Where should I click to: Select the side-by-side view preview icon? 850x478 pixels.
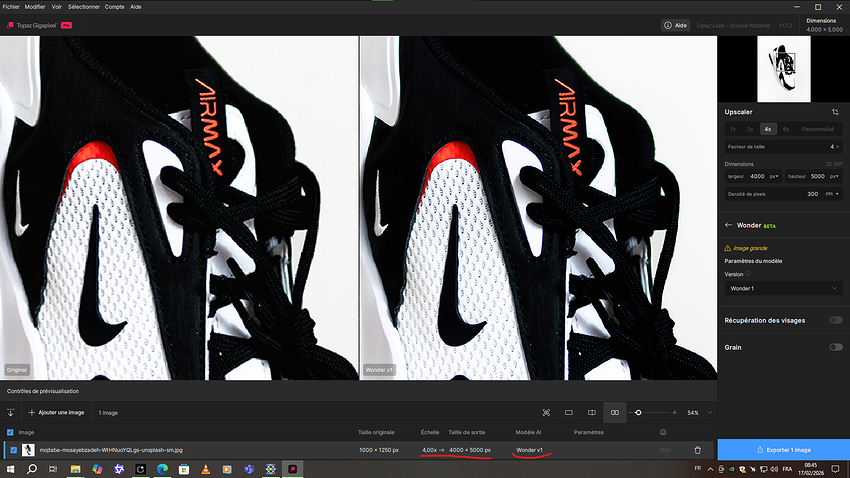(x=615, y=412)
